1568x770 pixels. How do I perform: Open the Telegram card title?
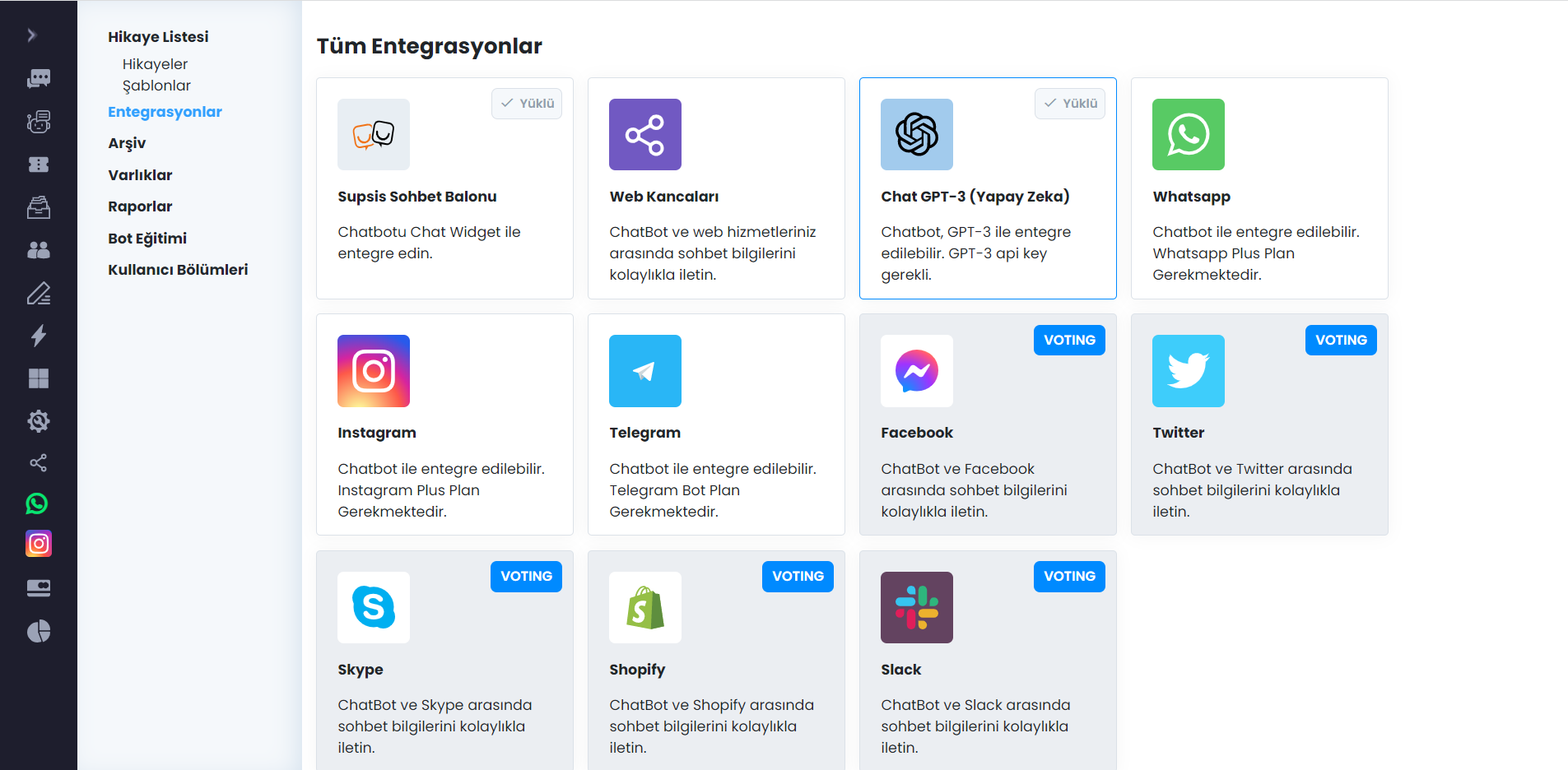[x=645, y=433]
